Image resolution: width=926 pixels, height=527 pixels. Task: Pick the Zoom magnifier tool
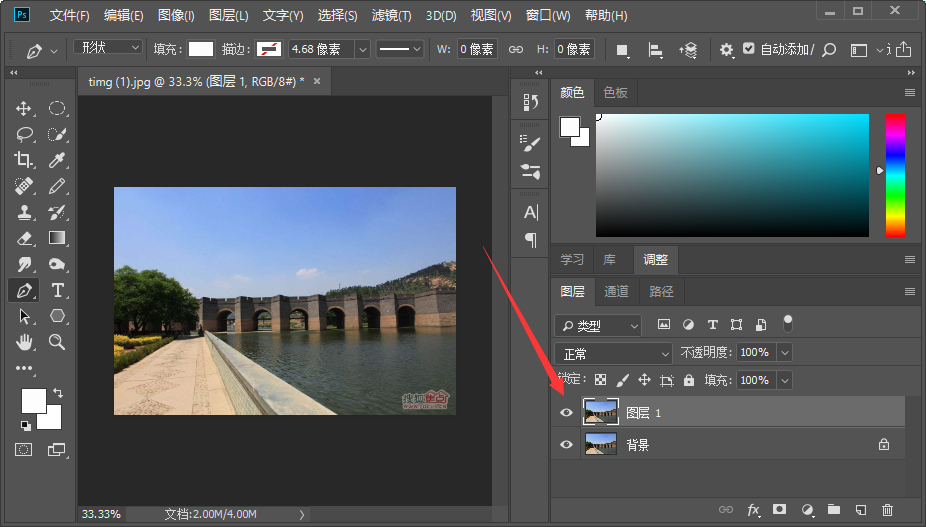(58, 342)
